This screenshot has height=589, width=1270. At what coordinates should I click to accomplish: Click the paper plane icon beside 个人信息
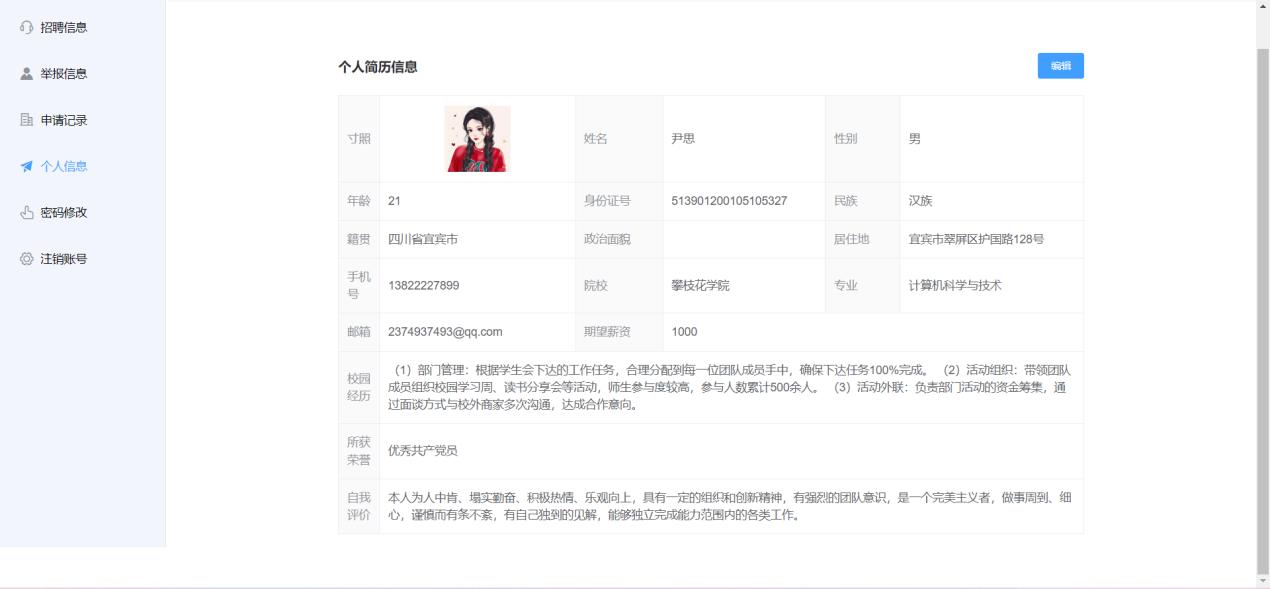27,166
